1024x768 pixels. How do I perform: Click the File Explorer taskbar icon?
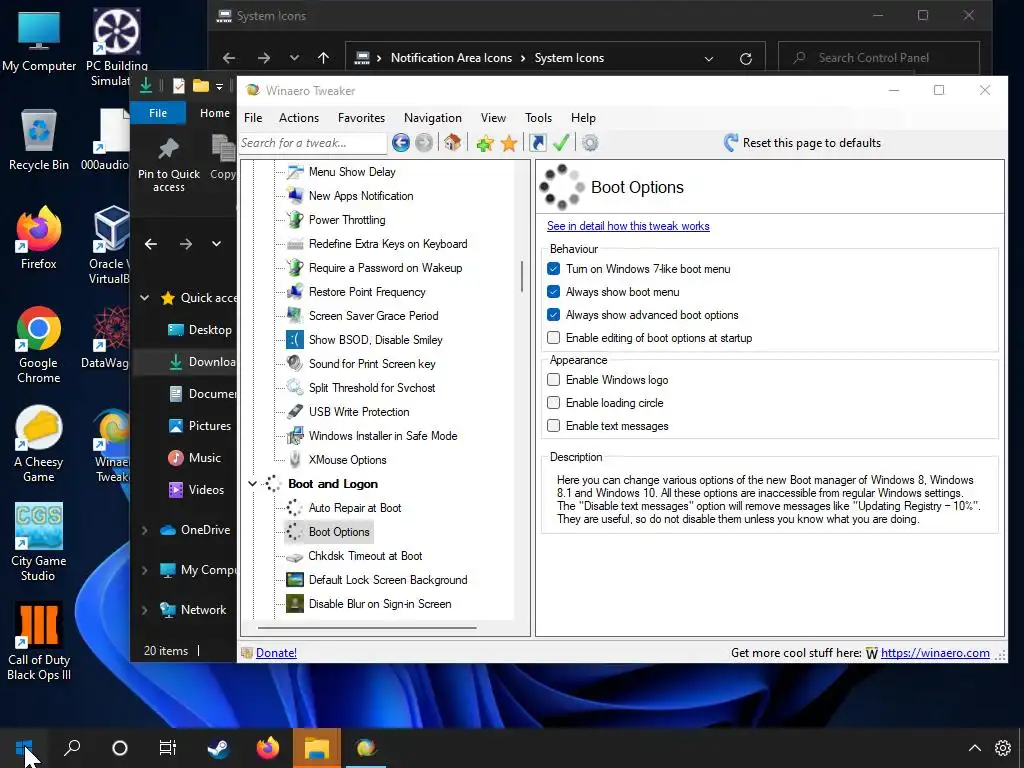pos(317,748)
